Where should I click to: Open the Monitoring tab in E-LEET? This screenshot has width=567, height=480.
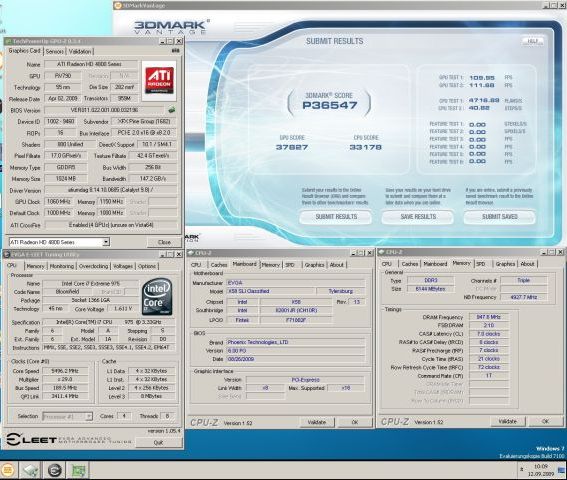pos(61,266)
